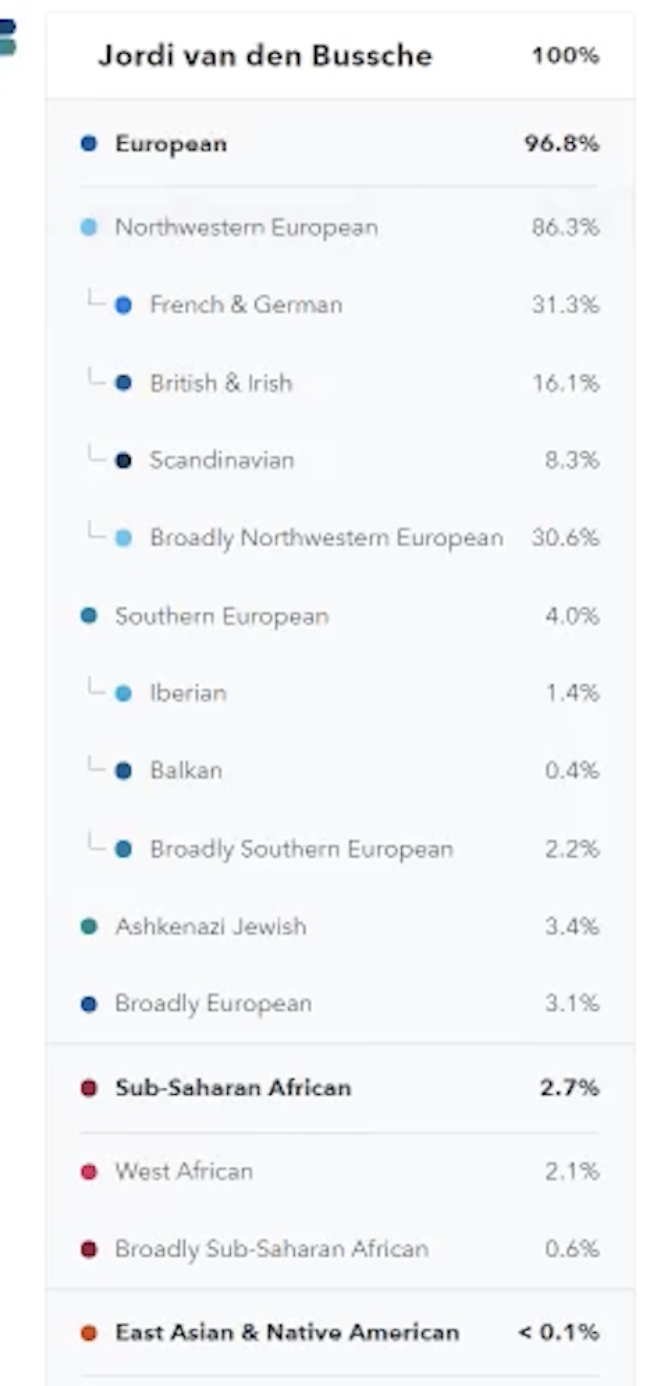Click the orange East Asian dot icon
Viewport: 656px width, 1386px height.
(89, 1333)
